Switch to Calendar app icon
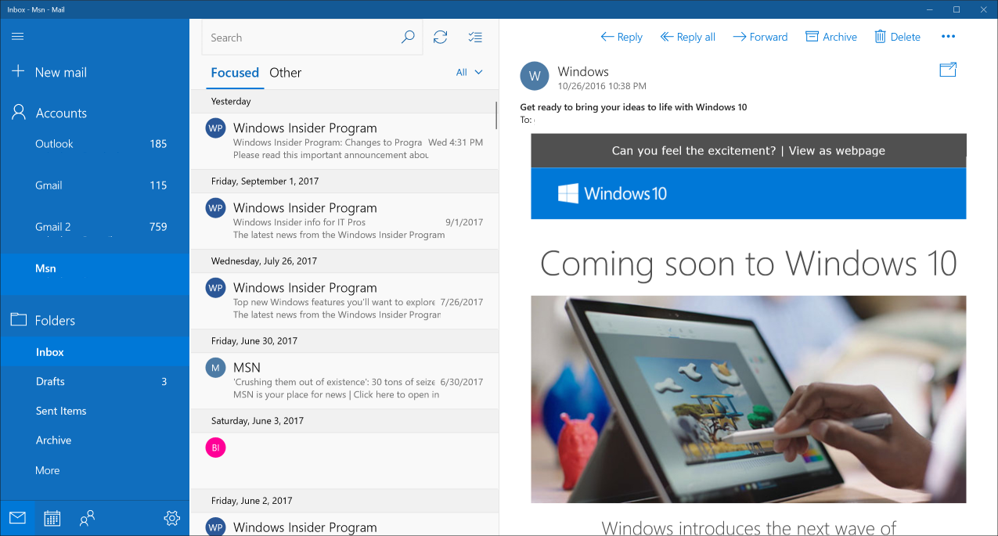 pos(52,518)
